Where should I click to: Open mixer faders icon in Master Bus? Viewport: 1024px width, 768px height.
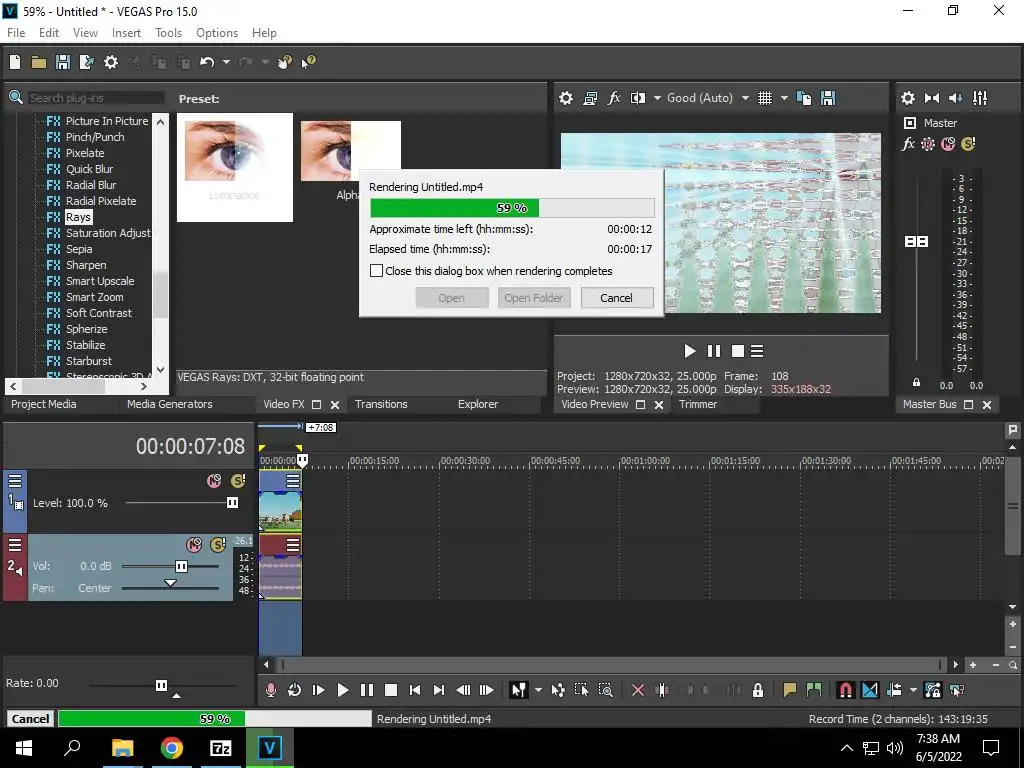[x=980, y=98]
